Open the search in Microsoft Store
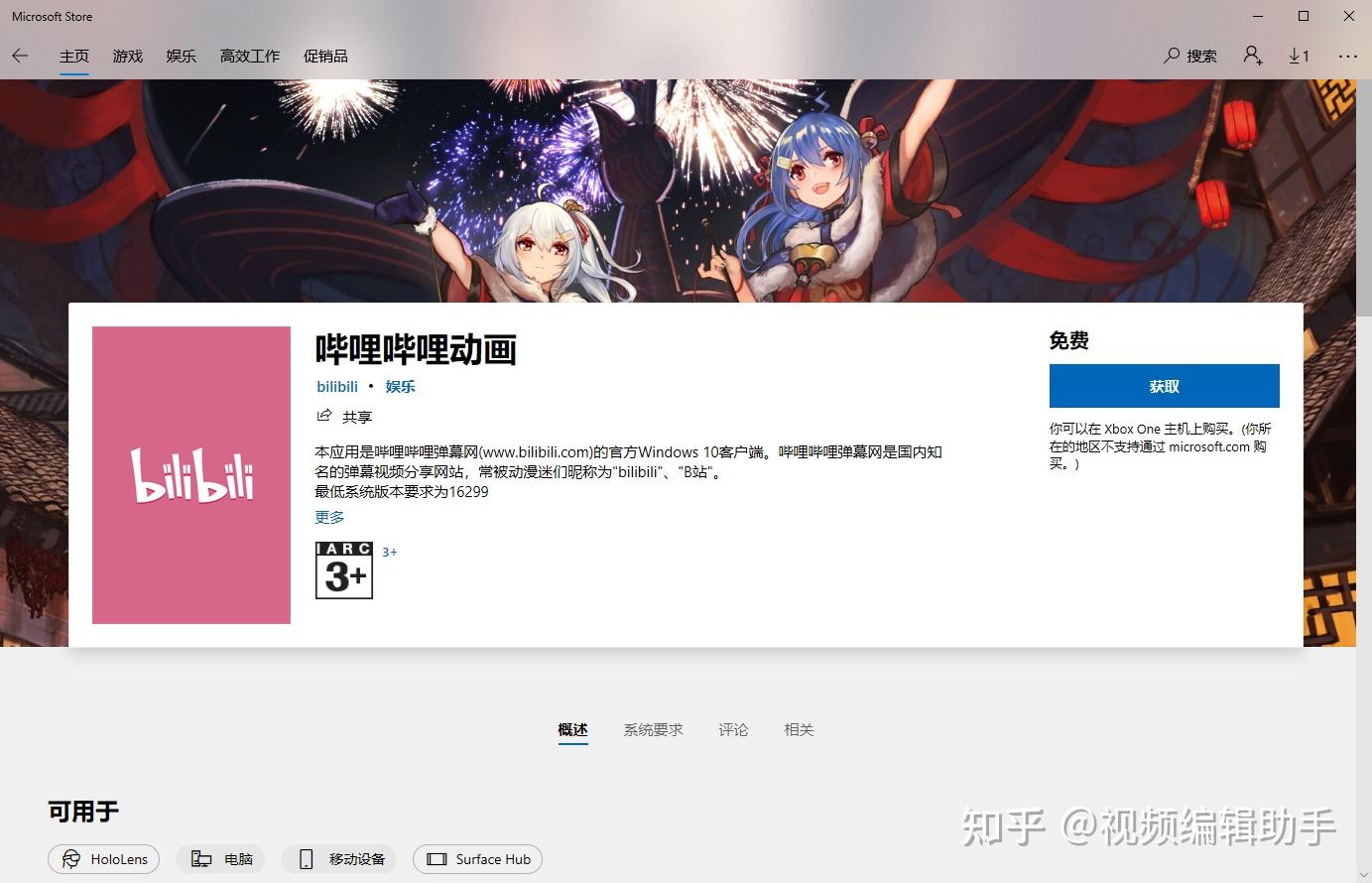The height and width of the screenshot is (883, 1372). click(1188, 56)
